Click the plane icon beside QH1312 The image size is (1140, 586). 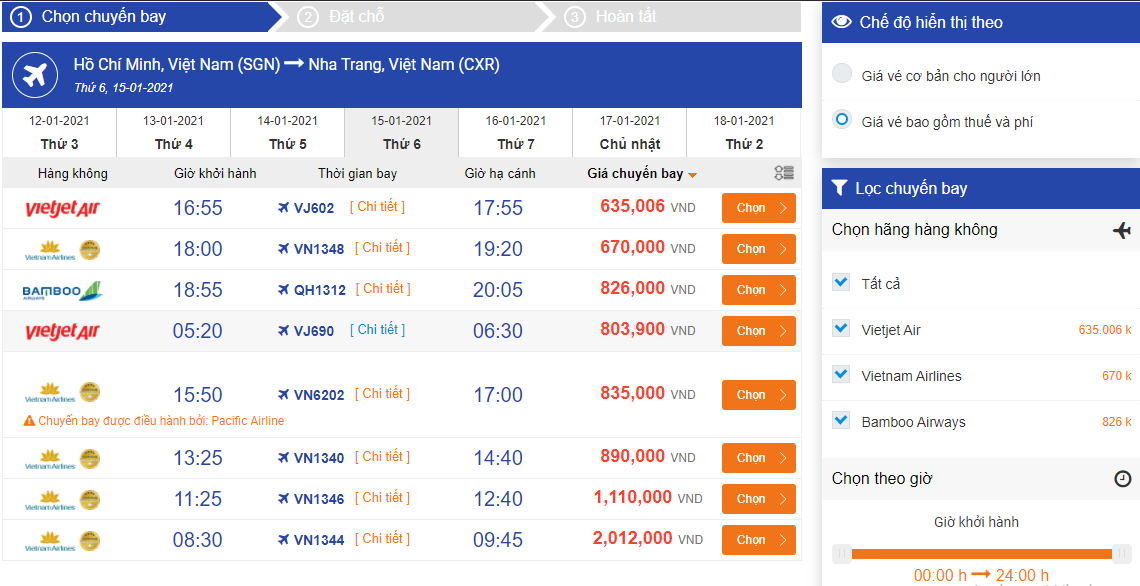coord(284,289)
